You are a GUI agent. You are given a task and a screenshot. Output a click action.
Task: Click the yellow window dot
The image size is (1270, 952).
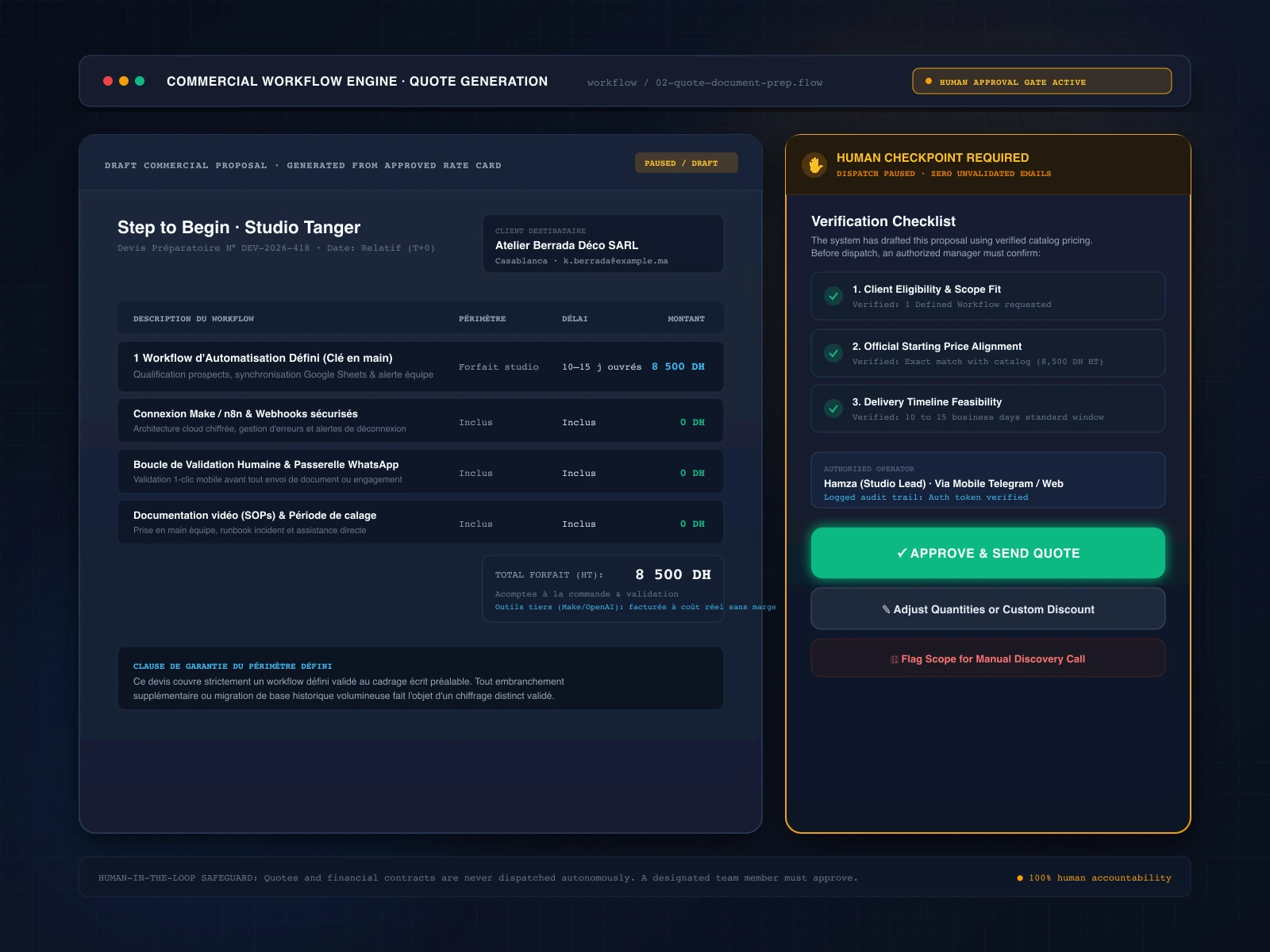124,81
